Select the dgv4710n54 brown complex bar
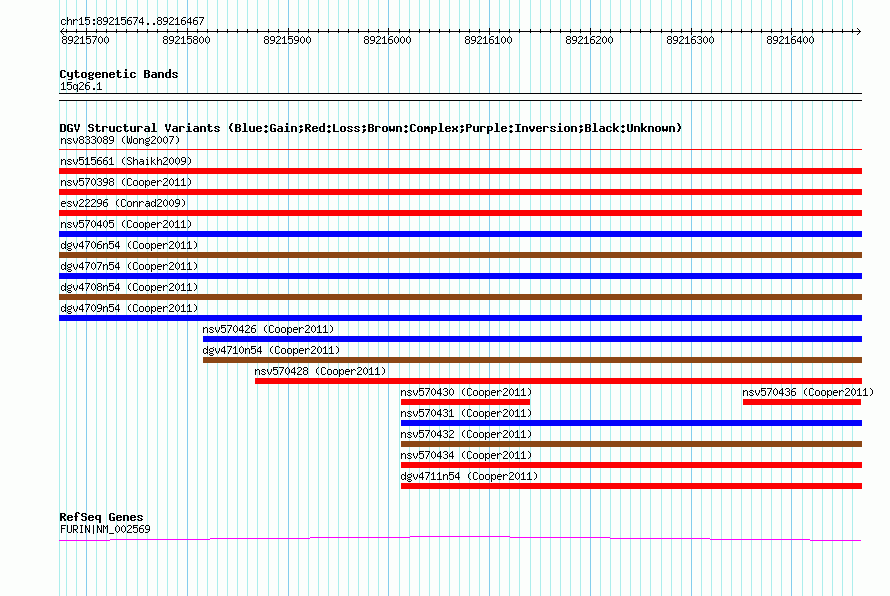 pyautogui.click(x=532, y=360)
